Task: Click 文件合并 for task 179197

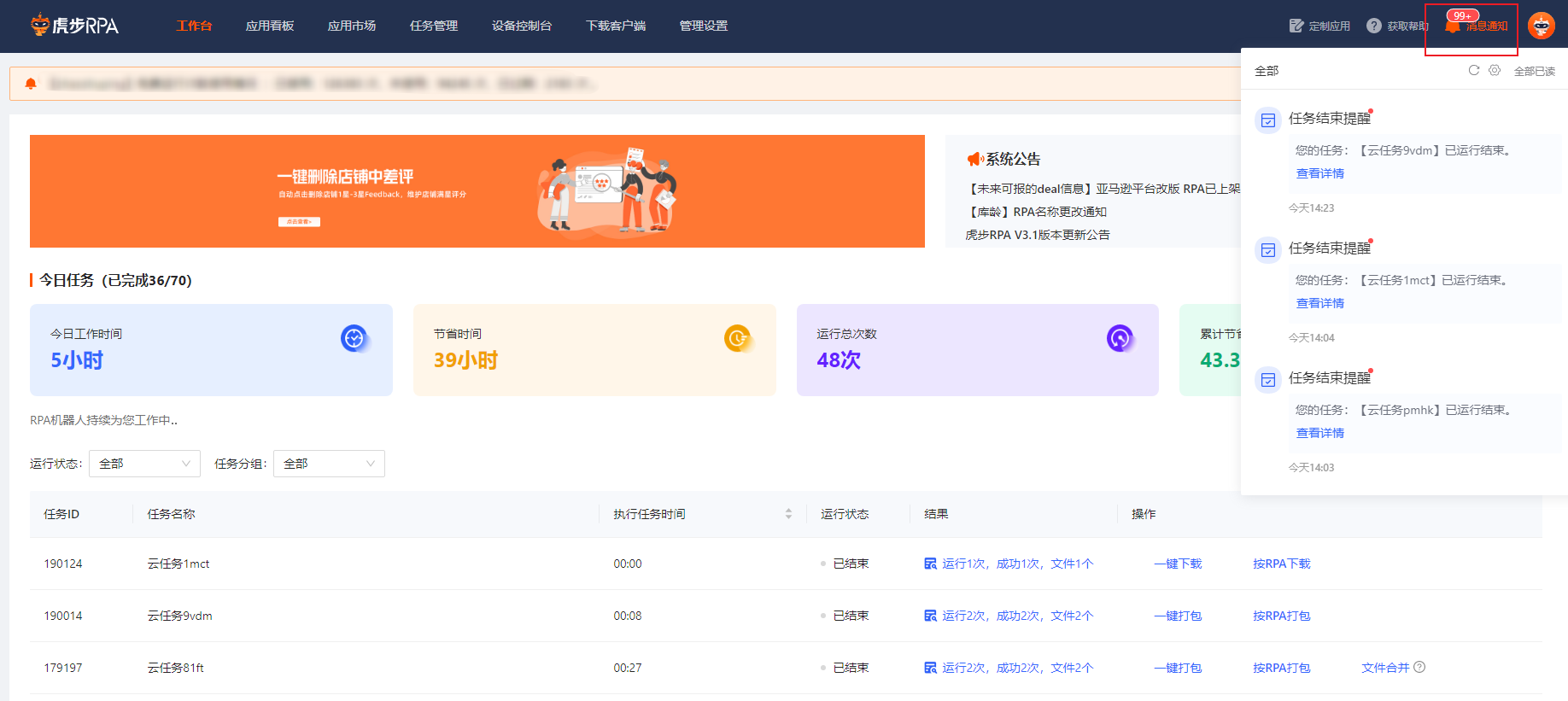Action: tap(1385, 668)
